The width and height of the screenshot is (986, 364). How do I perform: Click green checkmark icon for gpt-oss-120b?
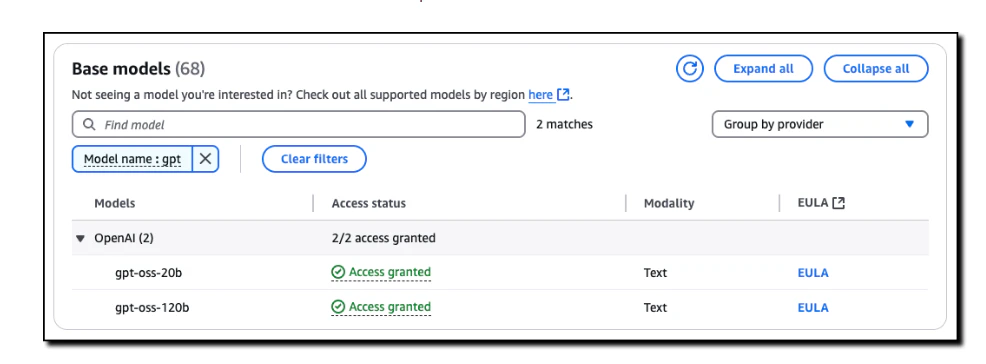[x=338, y=307]
